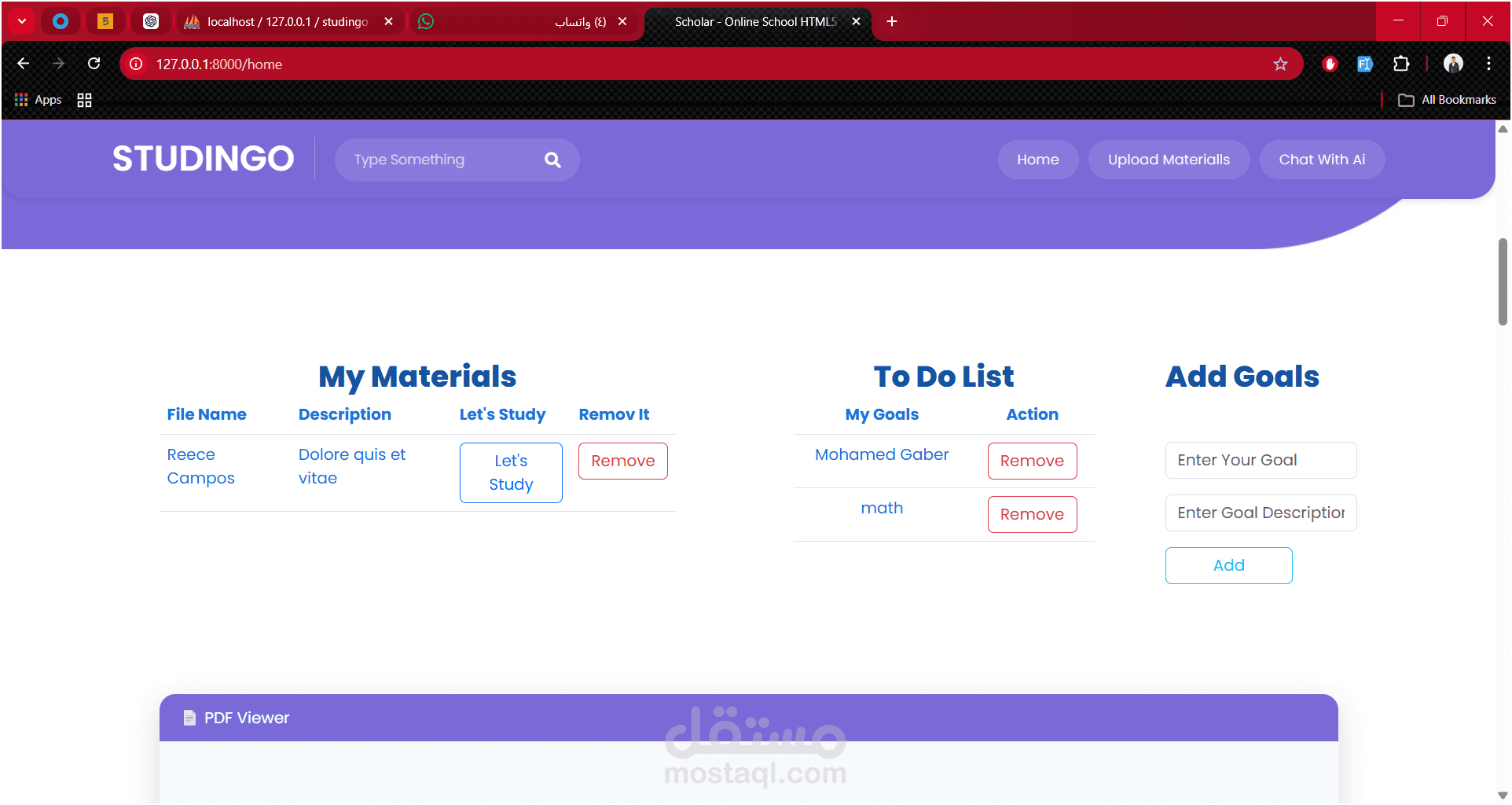Go to Home in the navbar
The image size is (1512, 805).
1037,160
